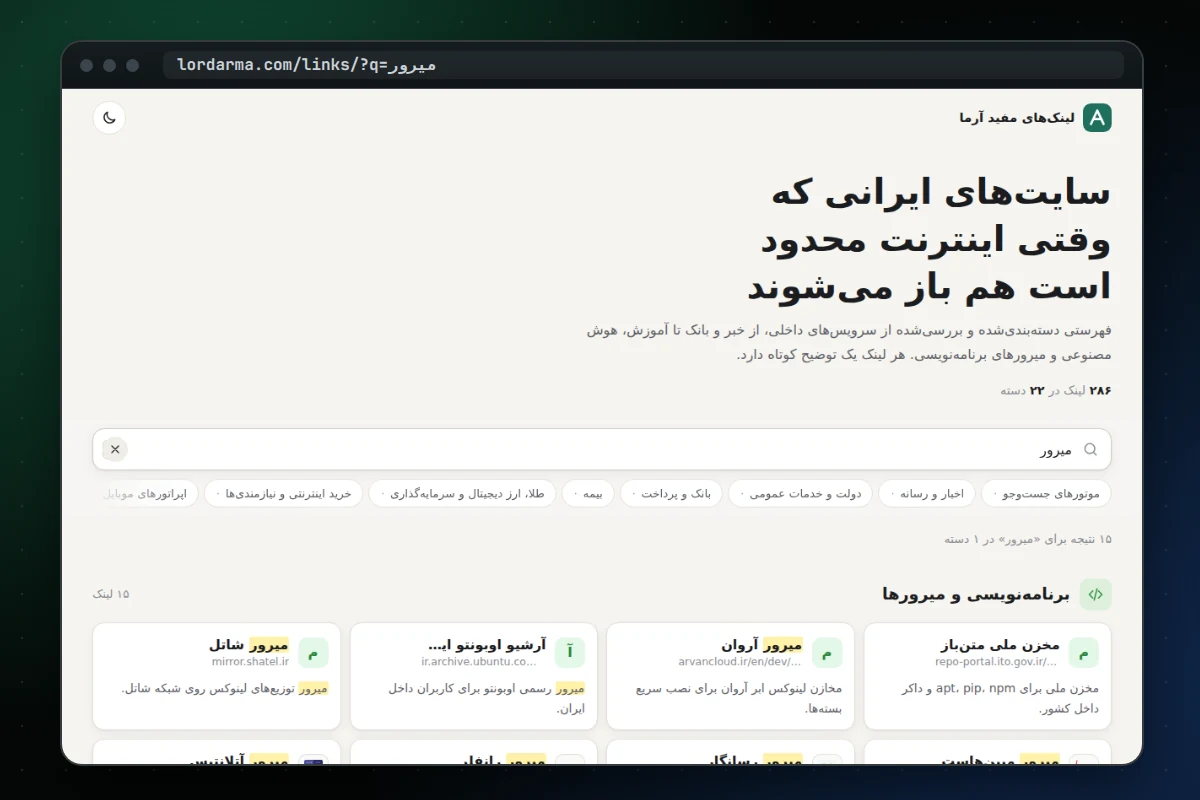The height and width of the screenshot is (800, 1200).
Task: Select the 'موتورهای جست‌وجو' category chip
Action: coord(1046,493)
